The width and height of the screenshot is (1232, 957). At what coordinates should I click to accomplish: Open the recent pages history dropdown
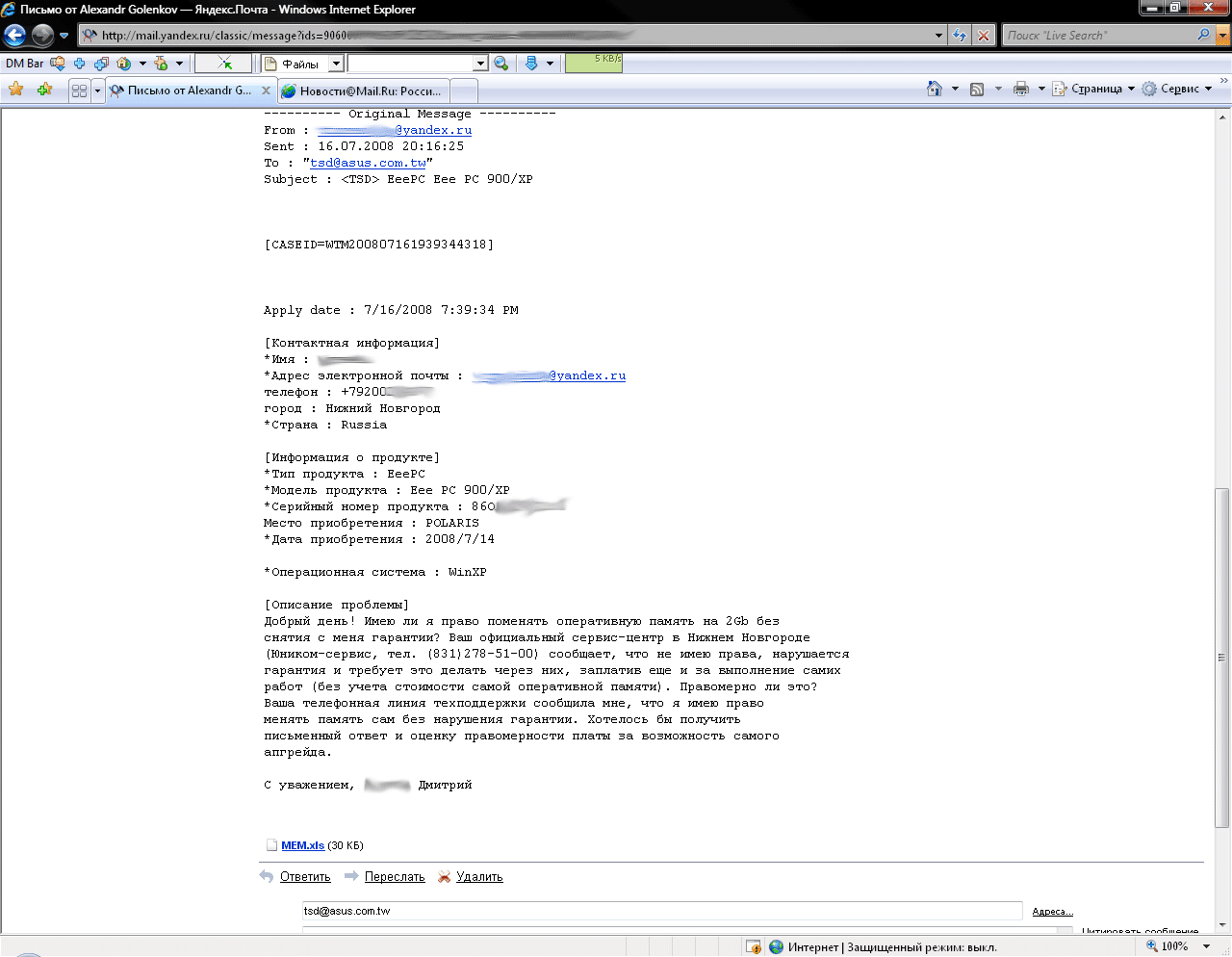pos(64,36)
